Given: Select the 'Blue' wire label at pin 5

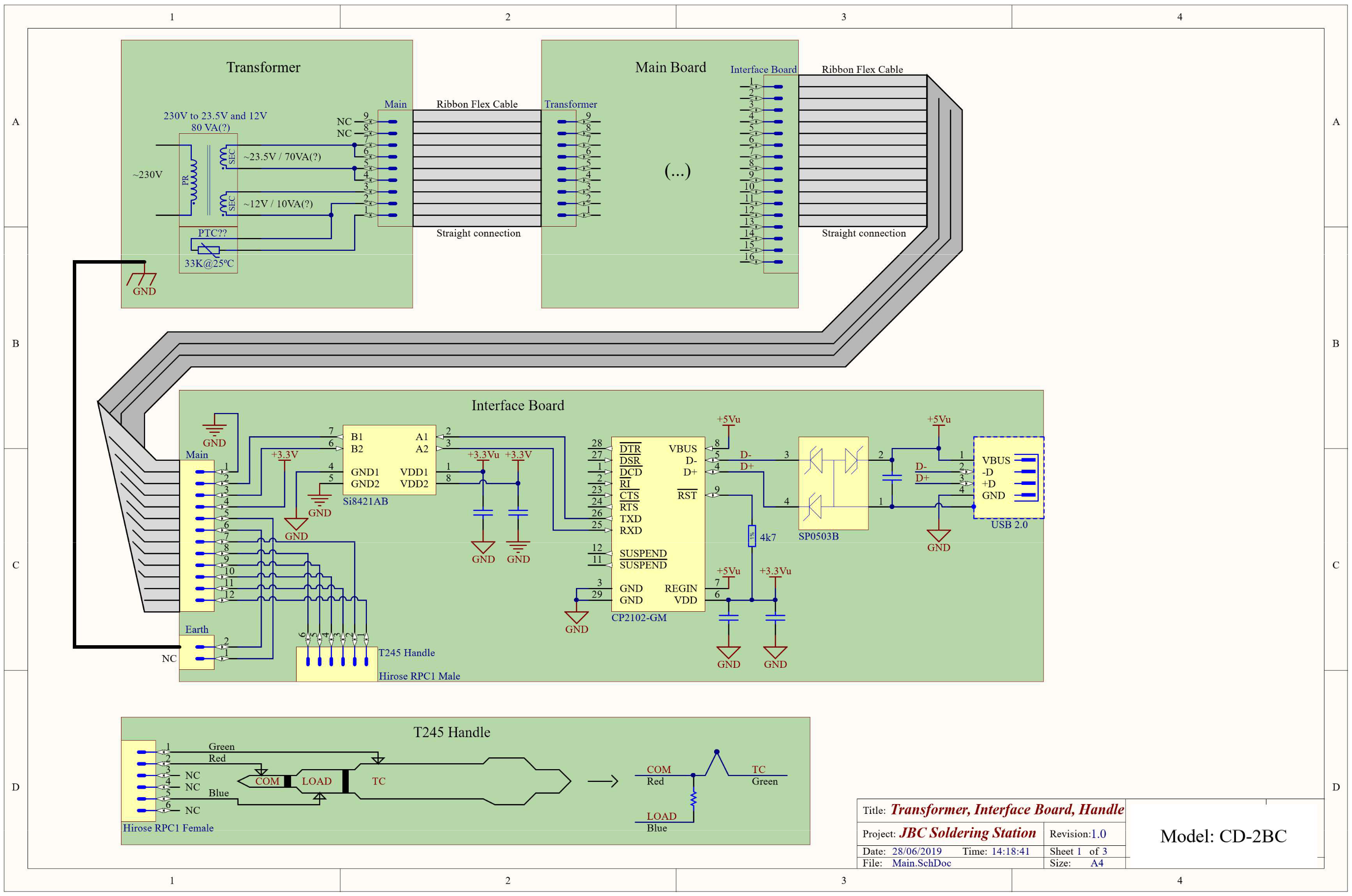Looking at the screenshot, I should 218,793.
